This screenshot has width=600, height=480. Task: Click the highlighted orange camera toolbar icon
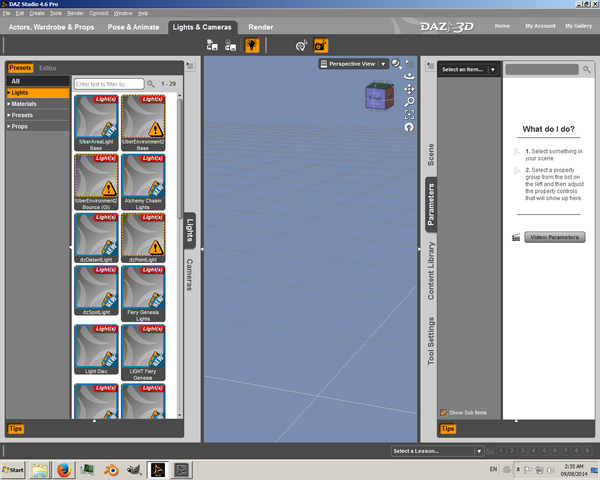pos(321,46)
